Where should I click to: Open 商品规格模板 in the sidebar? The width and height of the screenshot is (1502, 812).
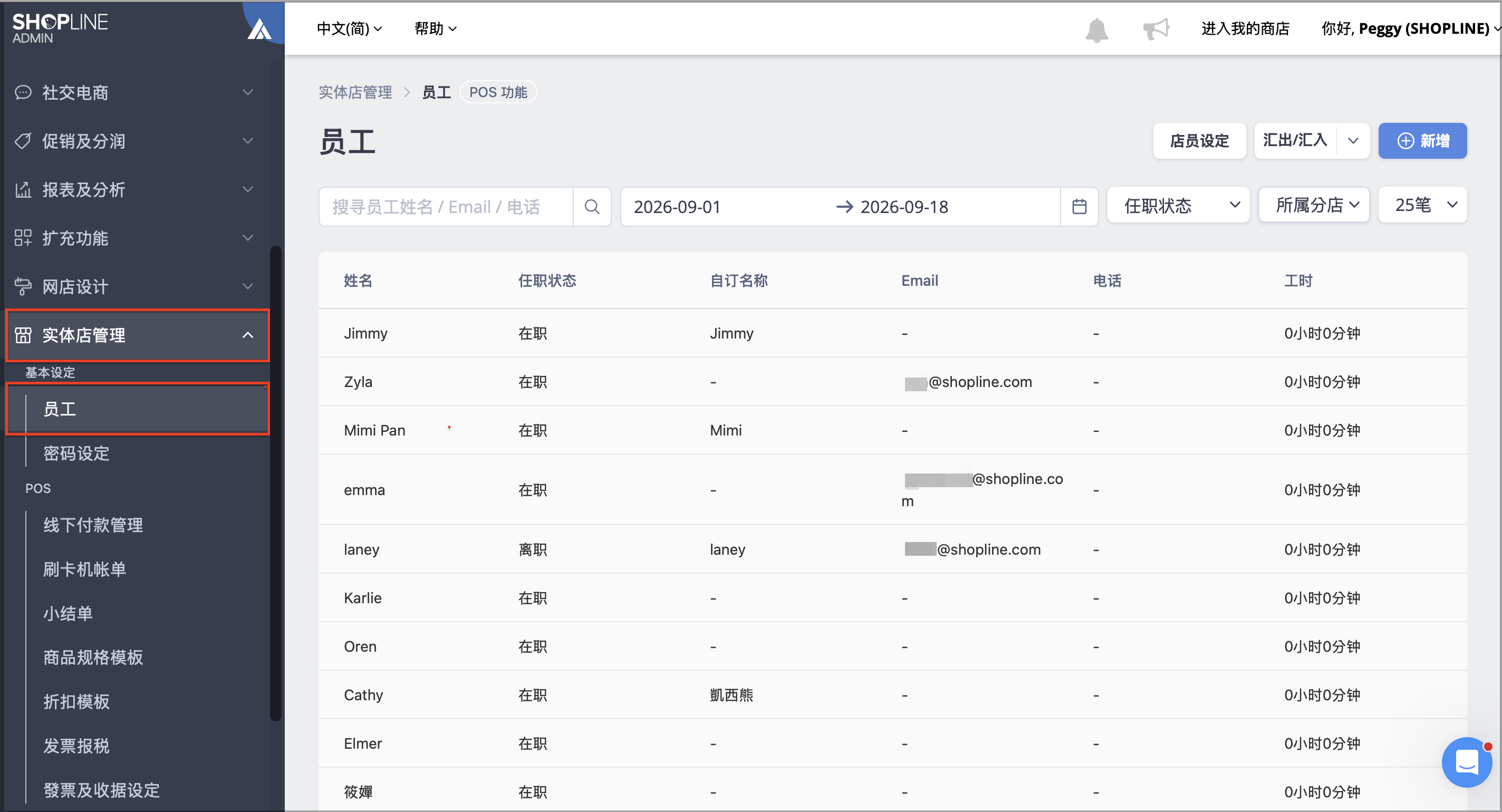93,657
